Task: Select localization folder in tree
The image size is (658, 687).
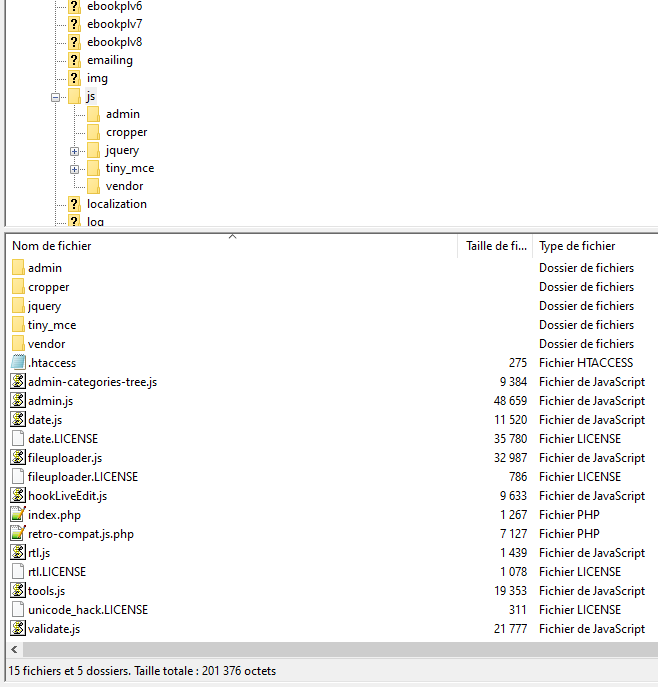Action: tap(117, 204)
